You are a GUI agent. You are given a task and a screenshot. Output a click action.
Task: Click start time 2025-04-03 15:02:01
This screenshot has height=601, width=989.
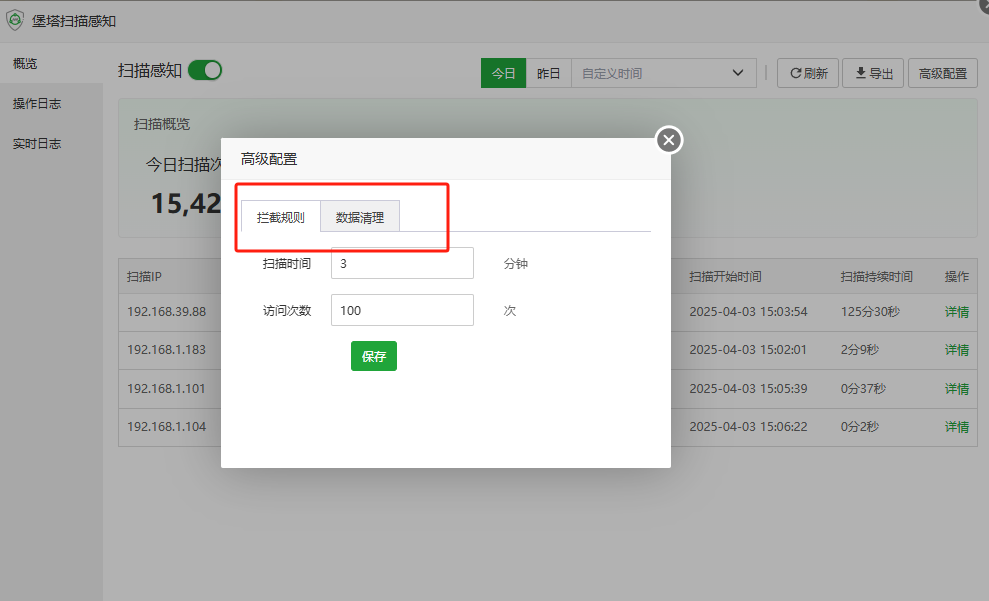748,349
